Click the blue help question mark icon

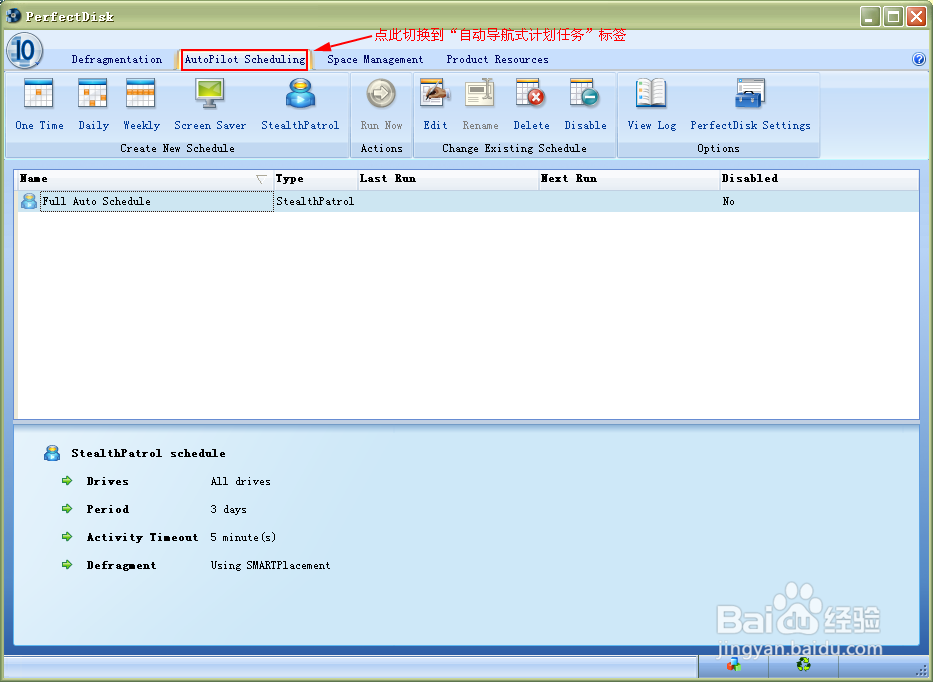coord(919,59)
